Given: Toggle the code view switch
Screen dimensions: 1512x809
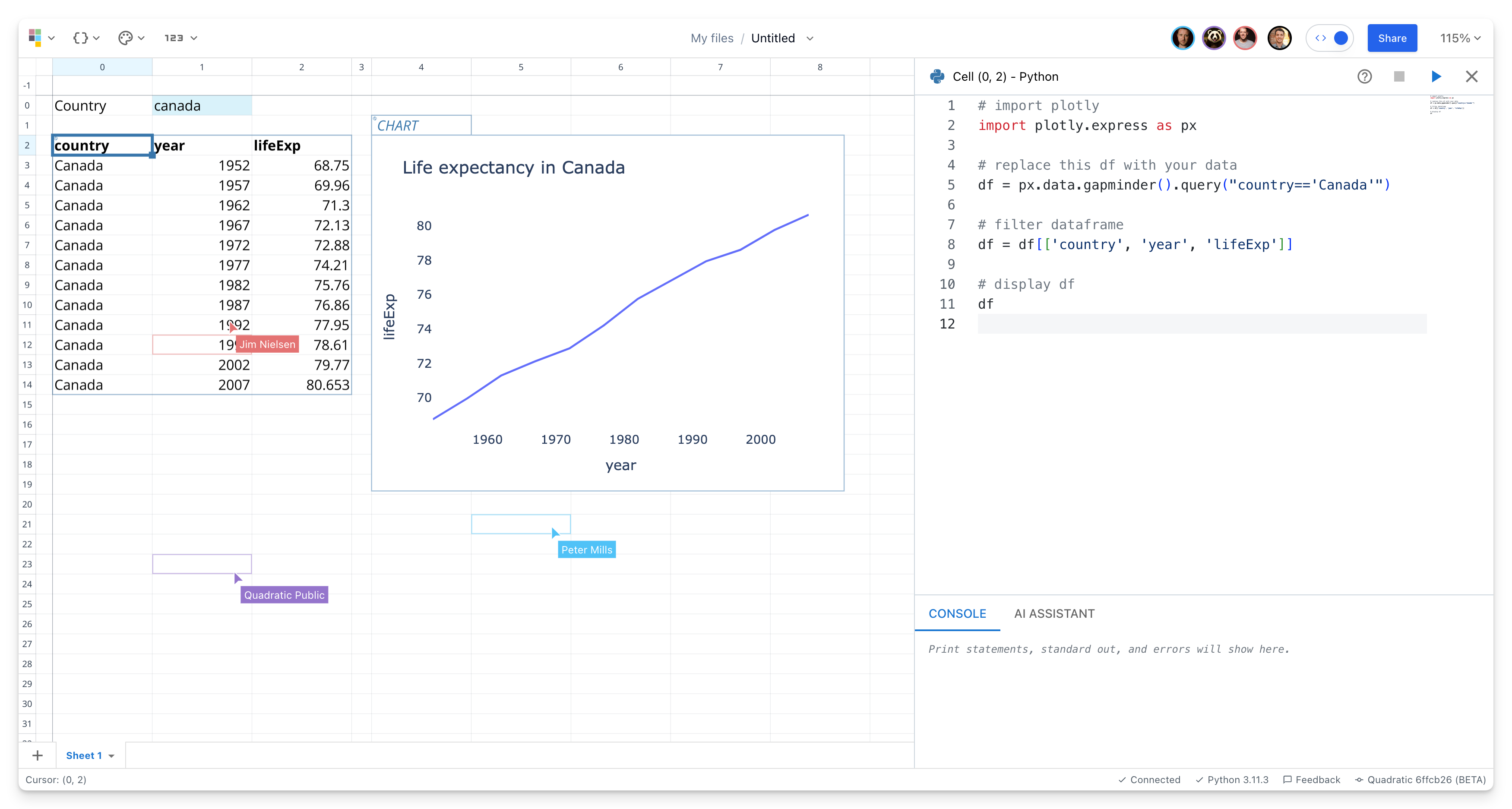Looking at the screenshot, I should [1331, 38].
